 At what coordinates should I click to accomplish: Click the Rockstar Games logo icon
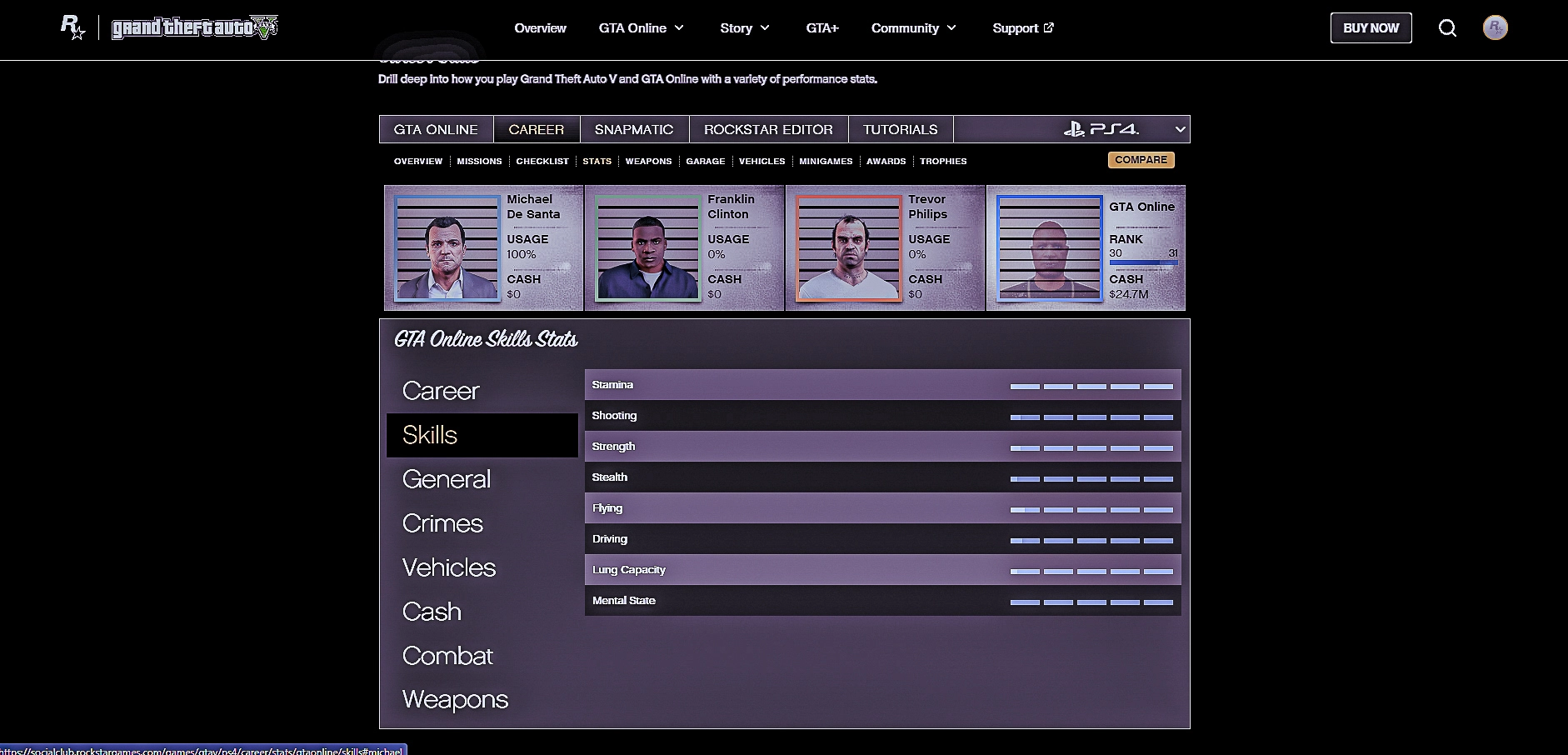coord(72,27)
